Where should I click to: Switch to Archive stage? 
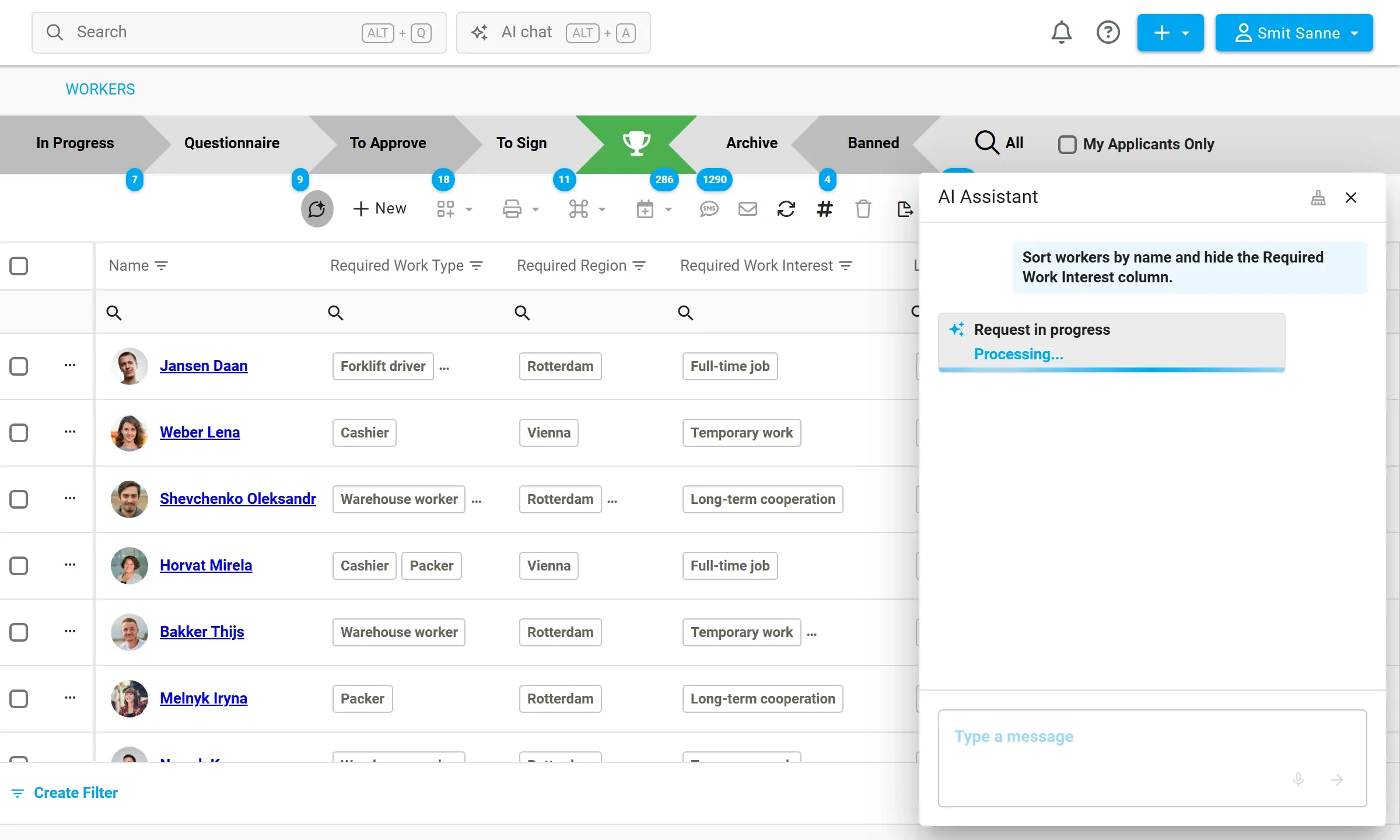coord(751,143)
